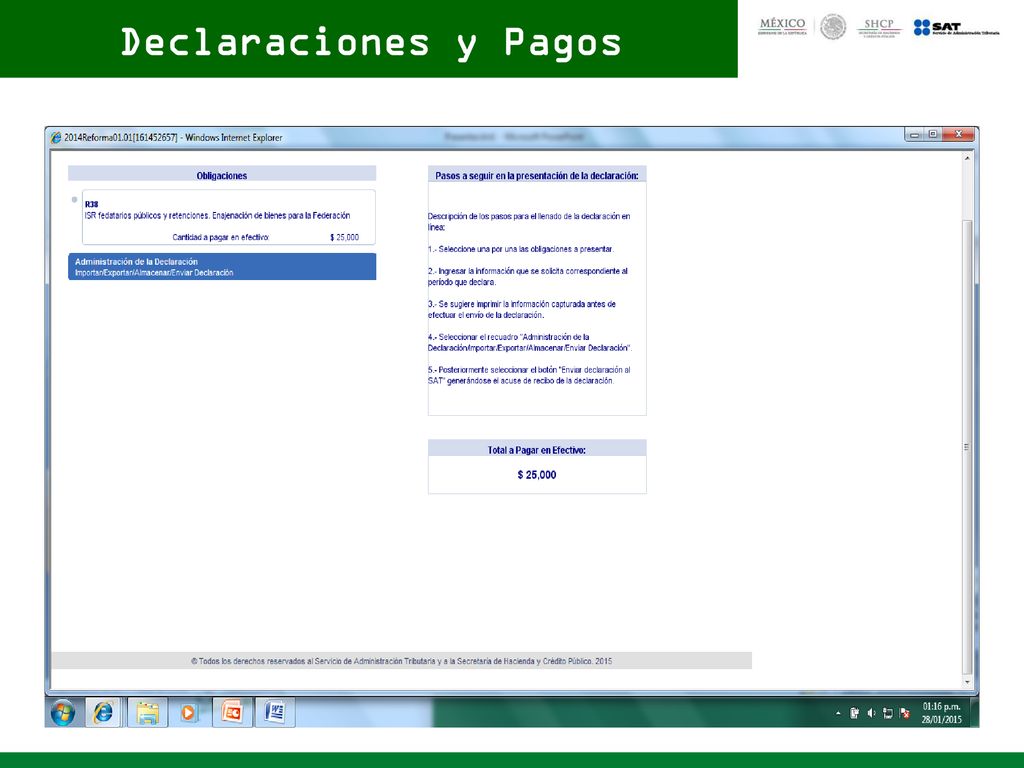Open Windows Explorer folder taskbar icon
The image size is (1024, 768).
pyautogui.click(x=148, y=712)
